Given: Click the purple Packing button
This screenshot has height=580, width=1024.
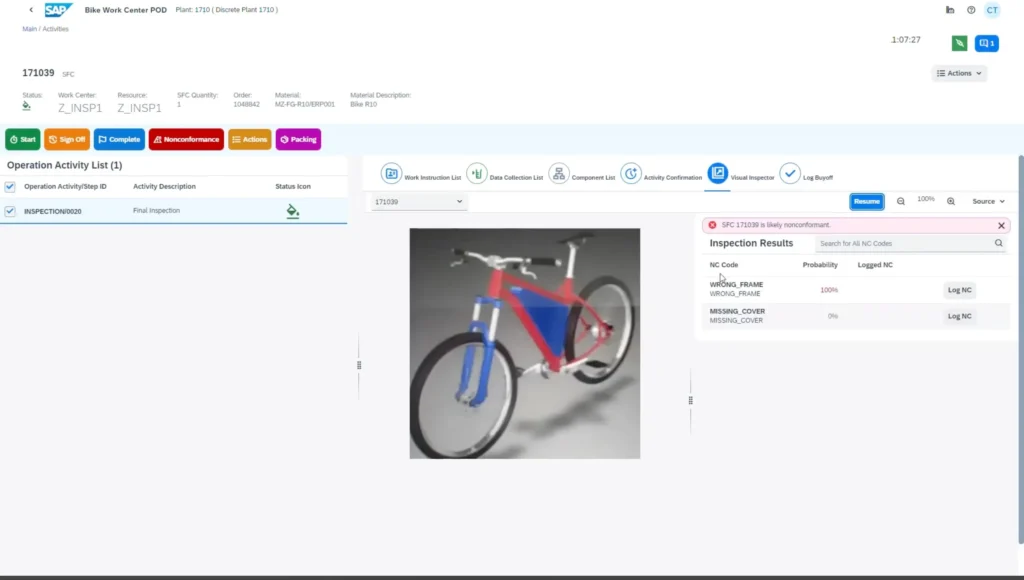Looking at the screenshot, I should tap(298, 139).
